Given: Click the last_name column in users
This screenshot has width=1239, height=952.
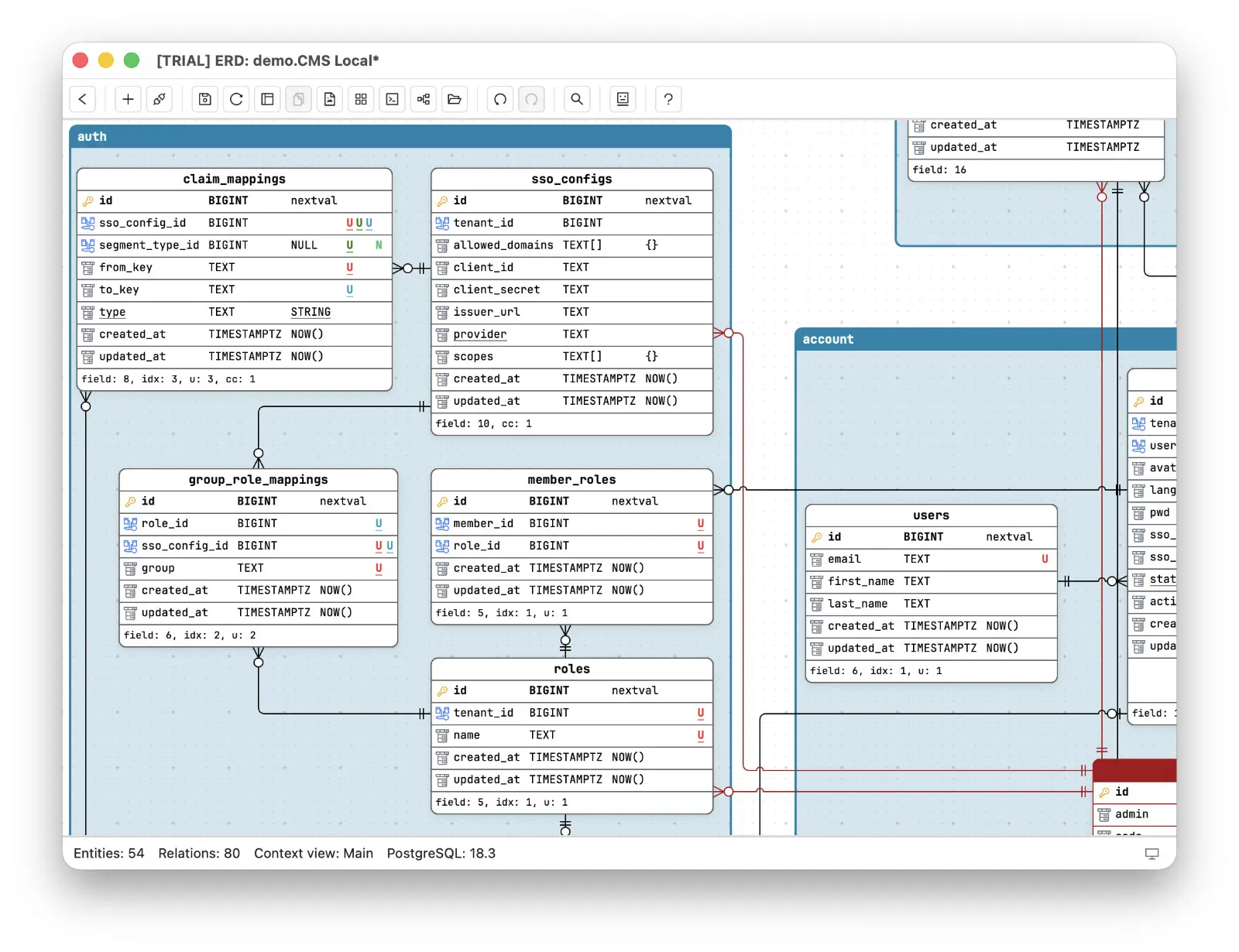Looking at the screenshot, I should tap(932, 604).
